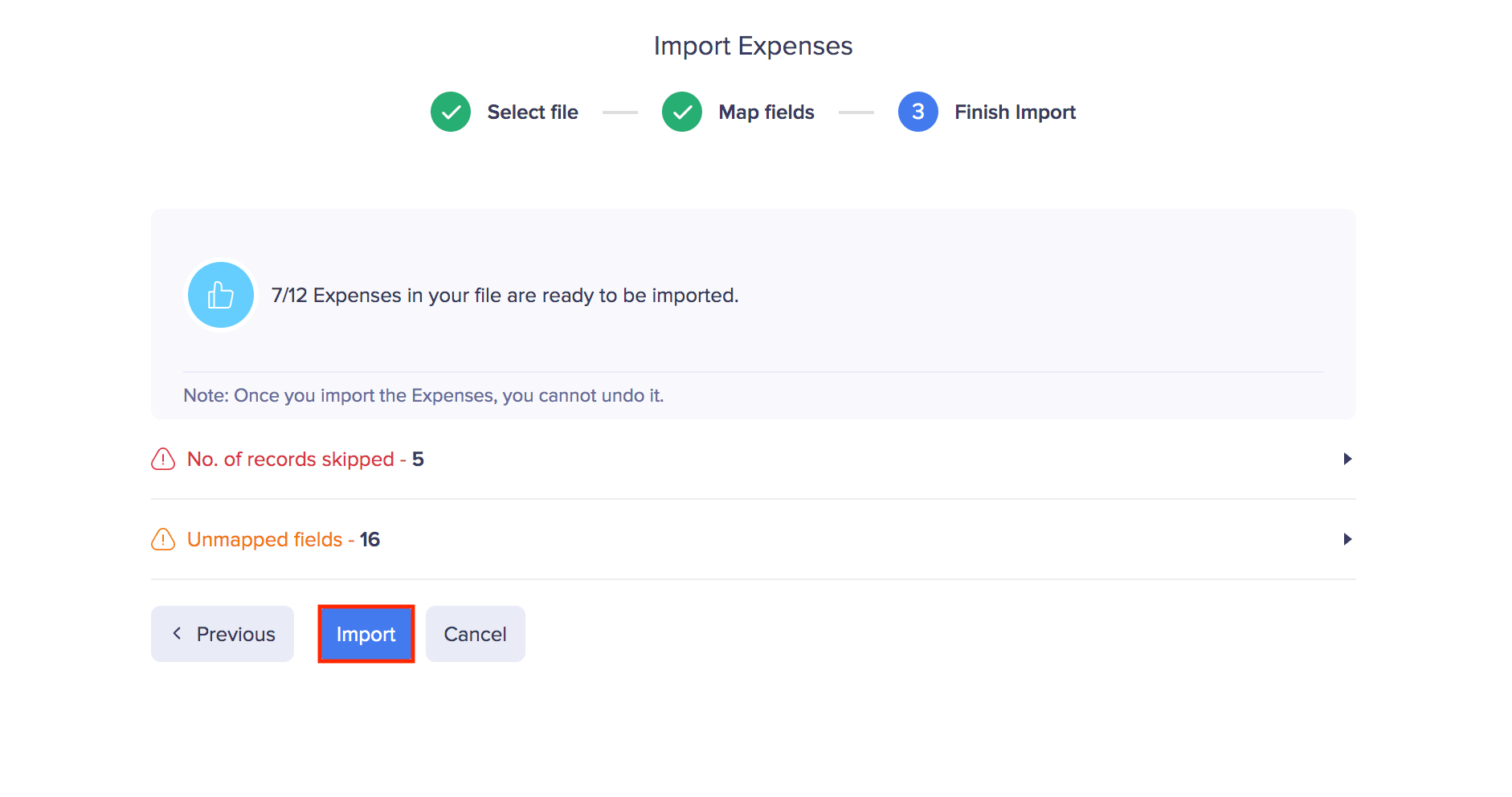The width and height of the screenshot is (1512, 797).
Task: Click the thumbs-up icon in the summary box
Action: 220,295
